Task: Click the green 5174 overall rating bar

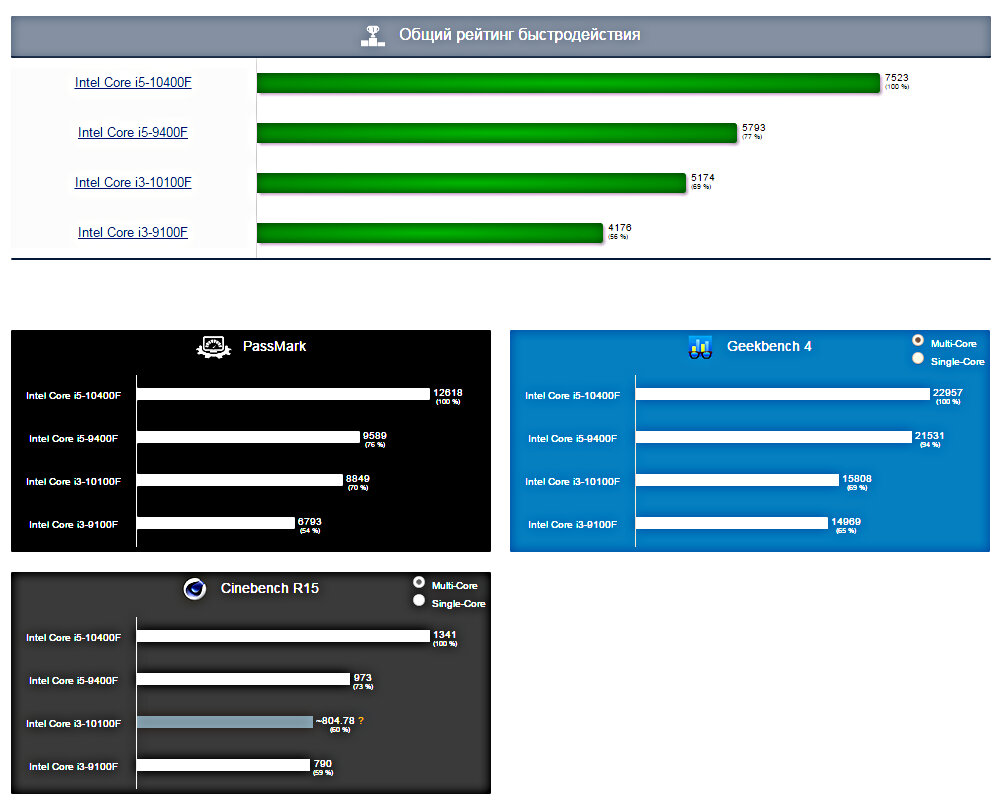Action: pyautogui.click(x=472, y=183)
